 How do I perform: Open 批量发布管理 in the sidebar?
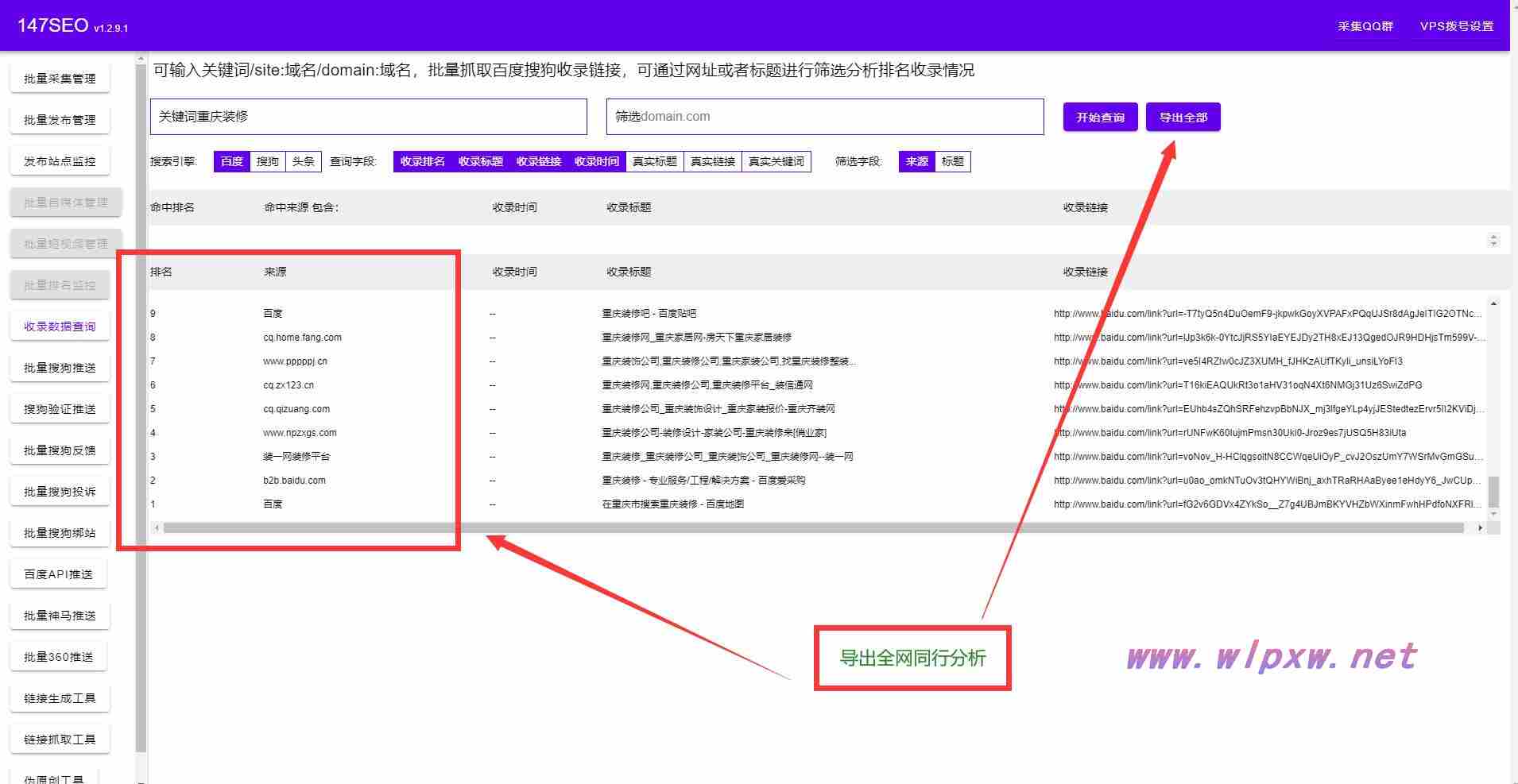pyautogui.click(x=60, y=120)
